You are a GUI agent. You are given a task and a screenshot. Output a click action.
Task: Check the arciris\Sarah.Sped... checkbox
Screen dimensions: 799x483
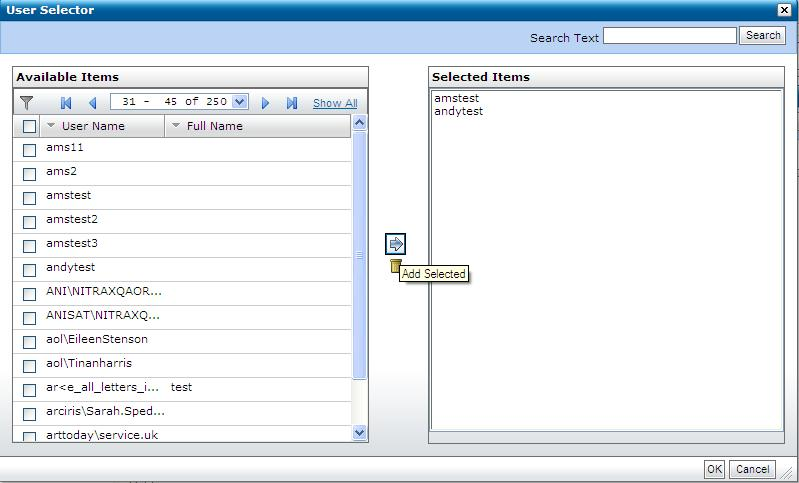click(30, 414)
